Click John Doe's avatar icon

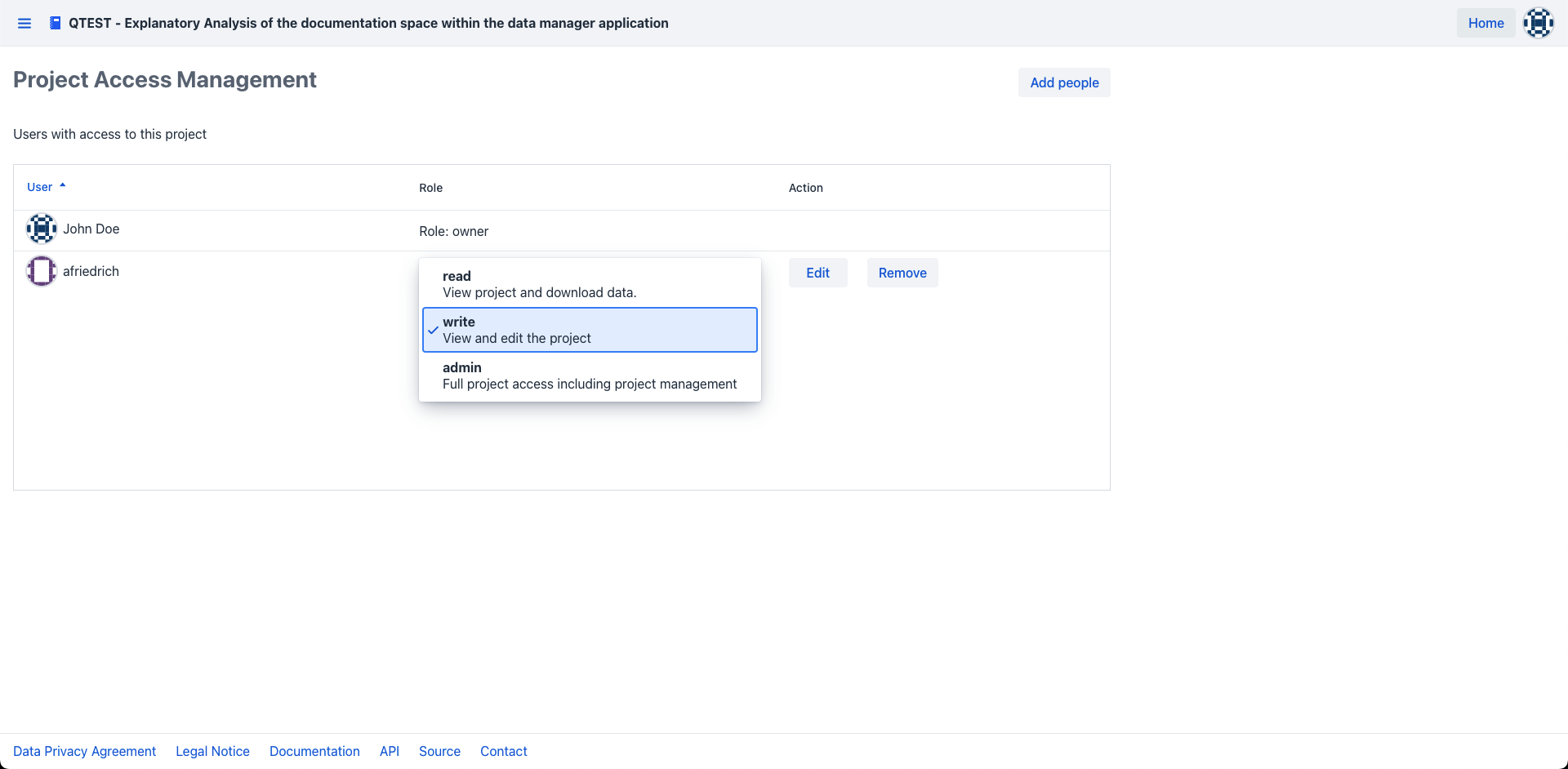point(41,229)
